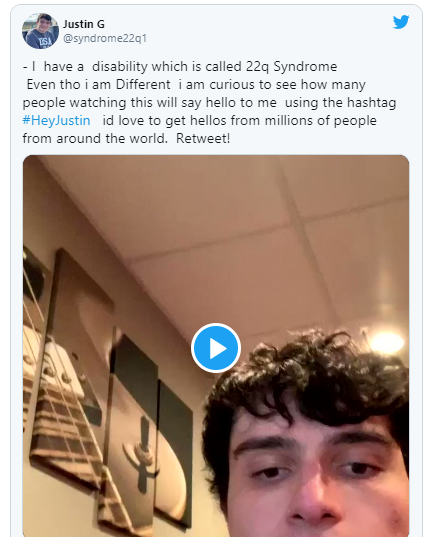Click the "from around the world" text
Screen dimensions: 425x537
coord(94,139)
